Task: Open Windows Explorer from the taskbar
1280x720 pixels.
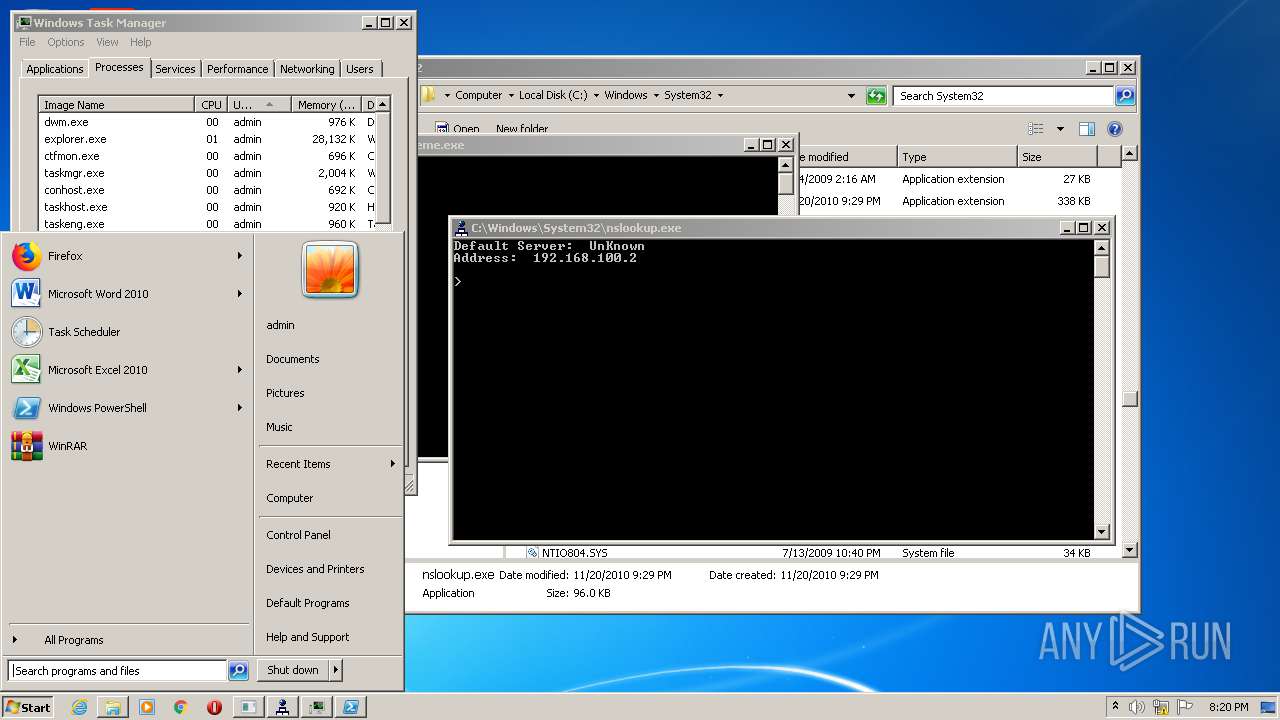Action: coord(113,707)
